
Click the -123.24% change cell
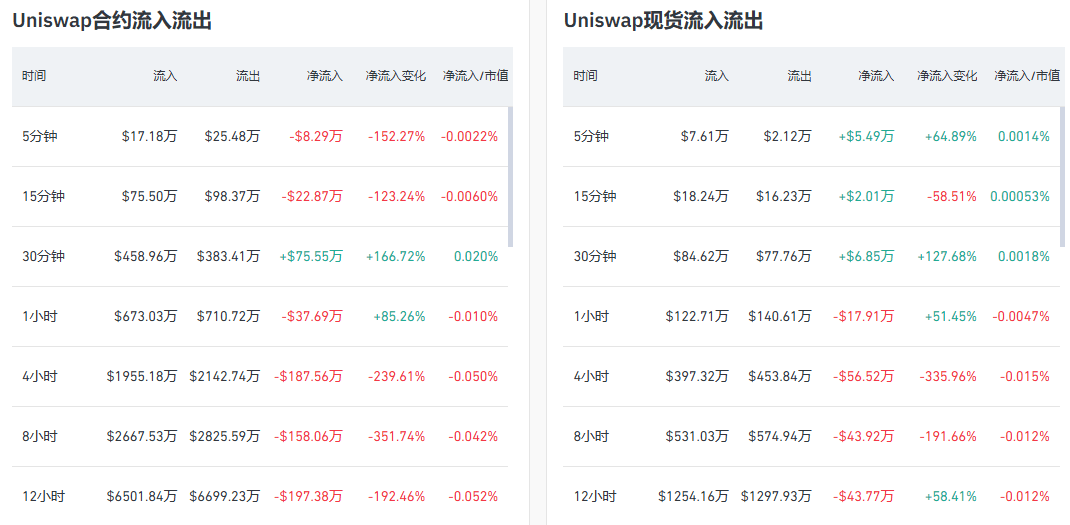[396, 197]
